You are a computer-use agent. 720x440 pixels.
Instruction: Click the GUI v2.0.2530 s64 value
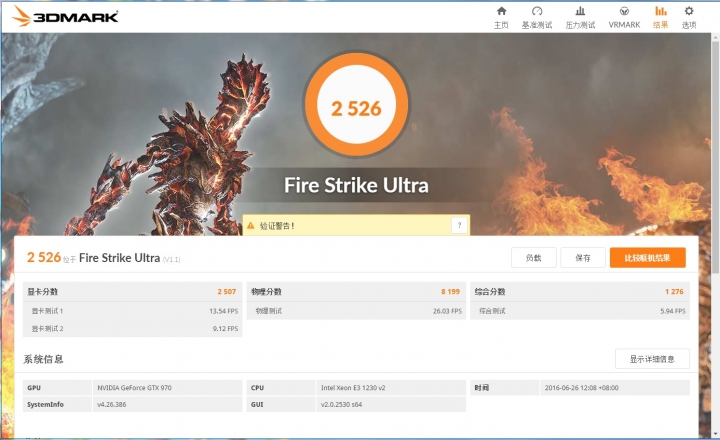(341, 405)
